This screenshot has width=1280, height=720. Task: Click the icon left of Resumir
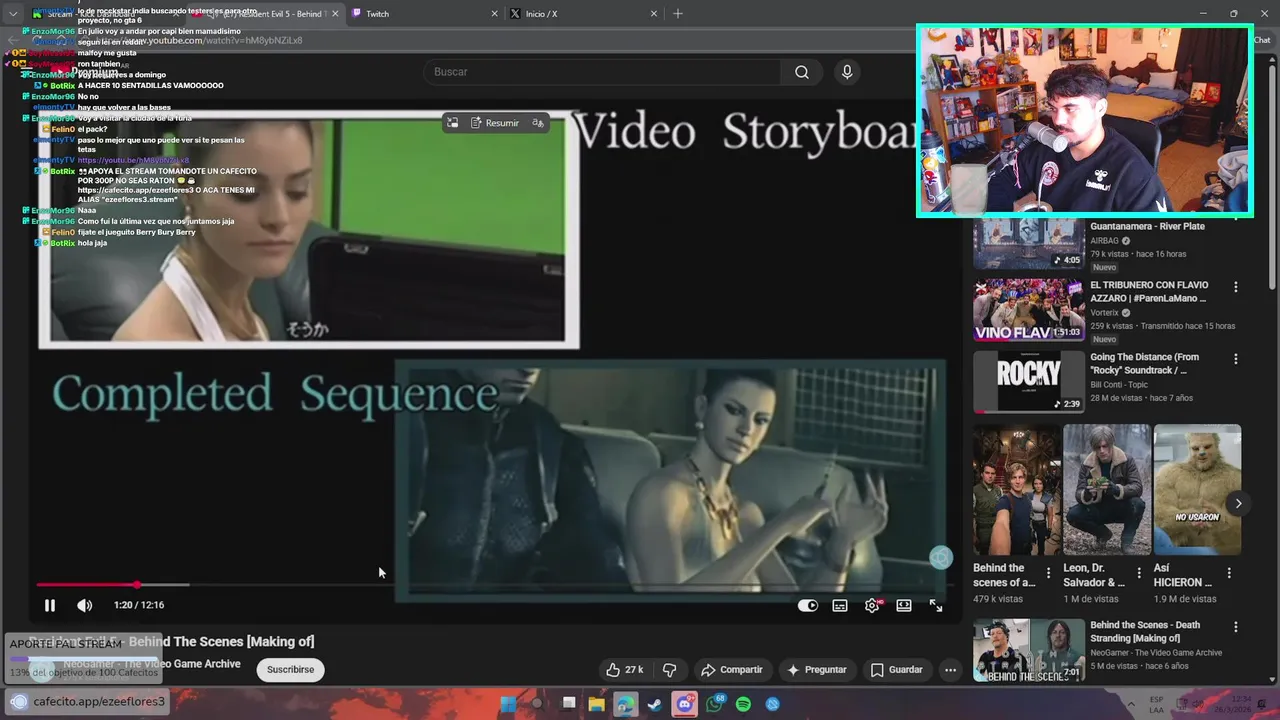click(x=453, y=123)
